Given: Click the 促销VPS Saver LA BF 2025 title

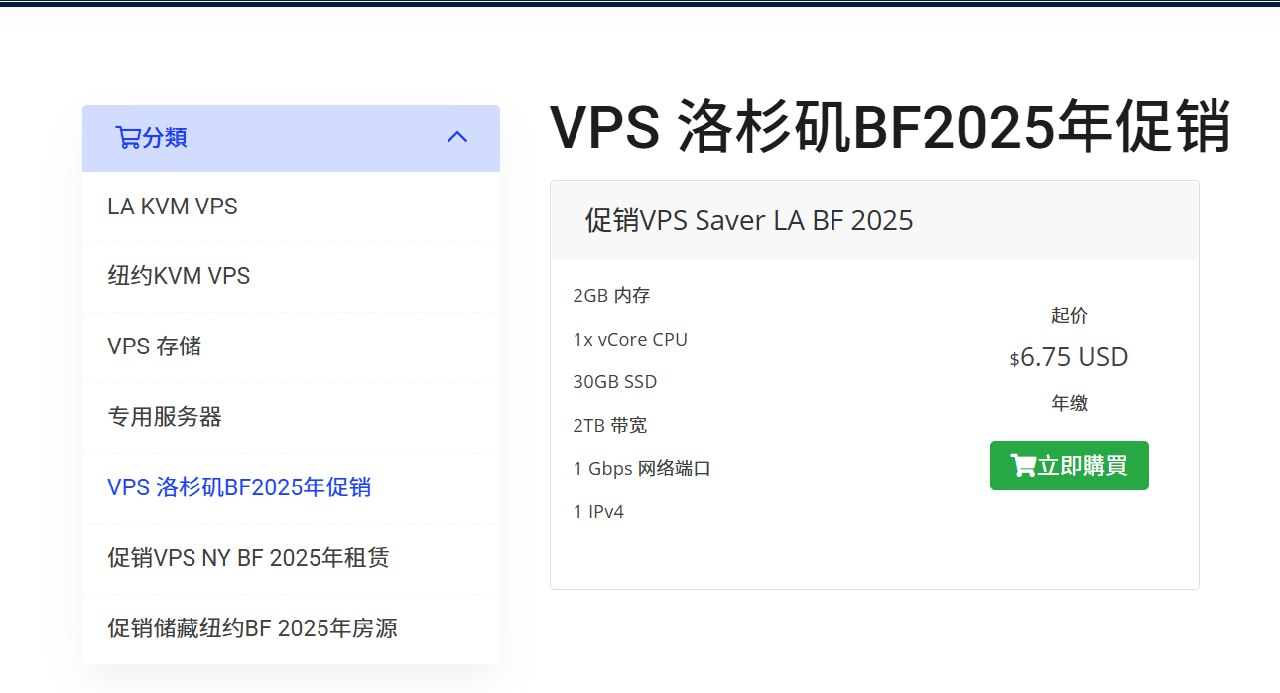Looking at the screenshot, I should click(x=748, y=220).
